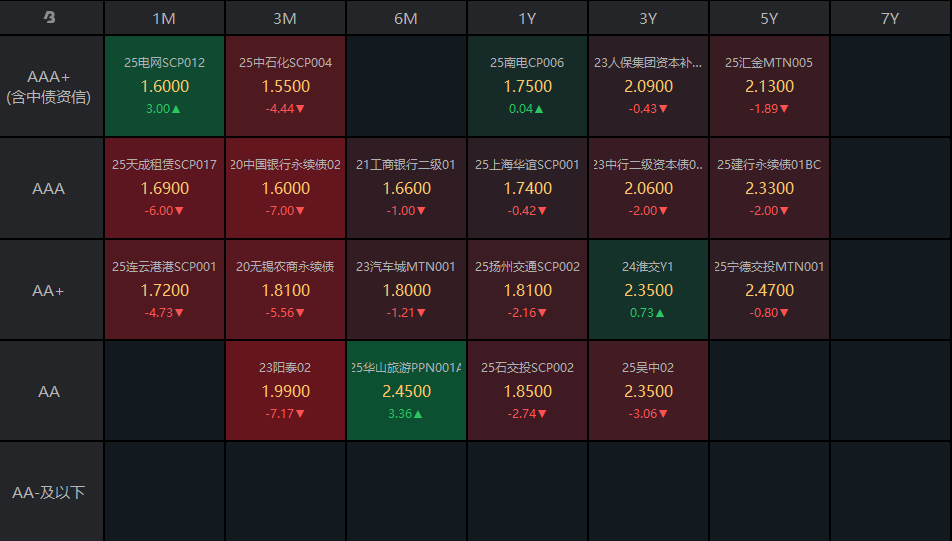Viewport: 952px width, 541px height.
Task: Click the 23阳泰02 bond tile
Action: [285, 391]
